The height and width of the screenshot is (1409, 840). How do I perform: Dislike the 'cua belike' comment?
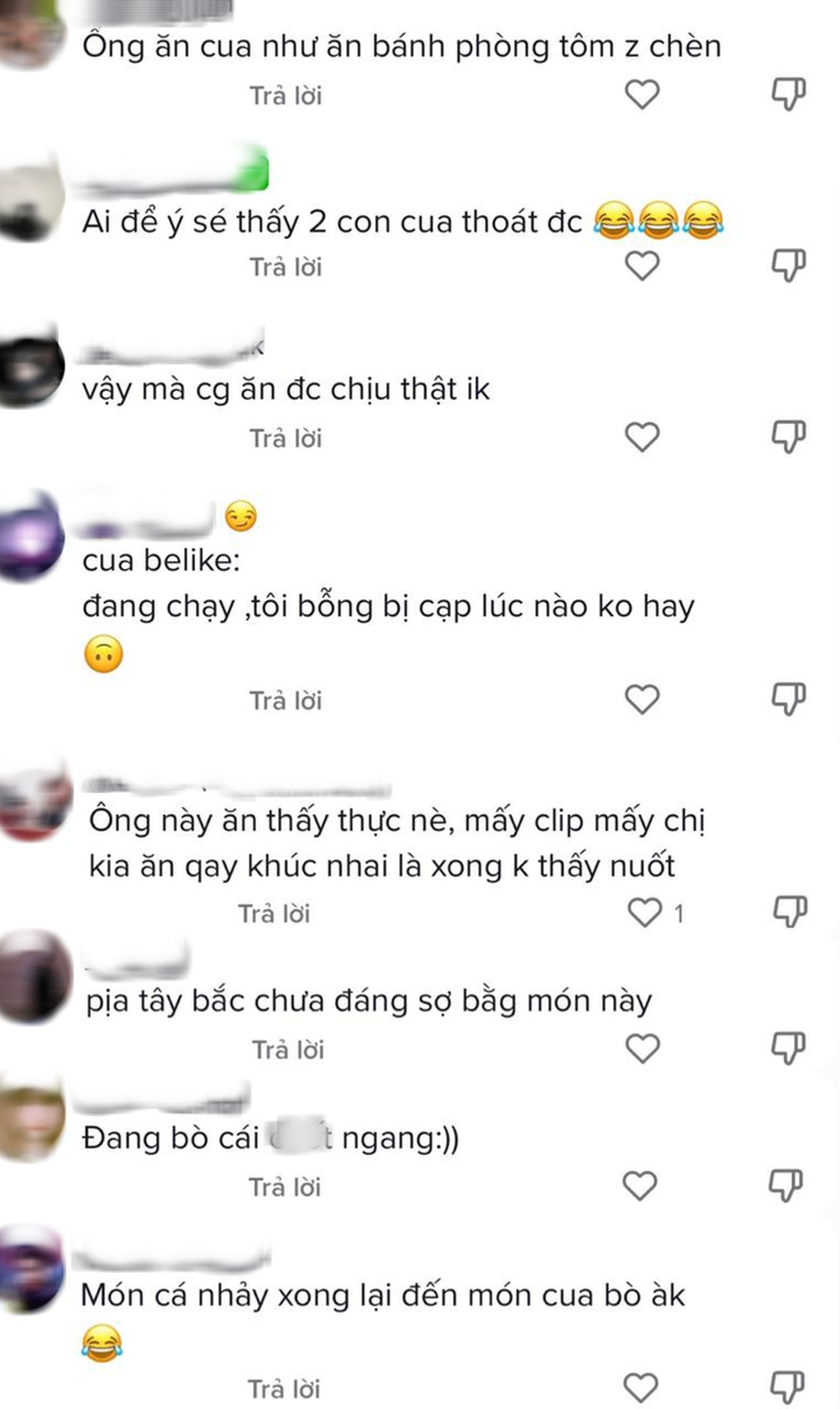tap(789, 698)
